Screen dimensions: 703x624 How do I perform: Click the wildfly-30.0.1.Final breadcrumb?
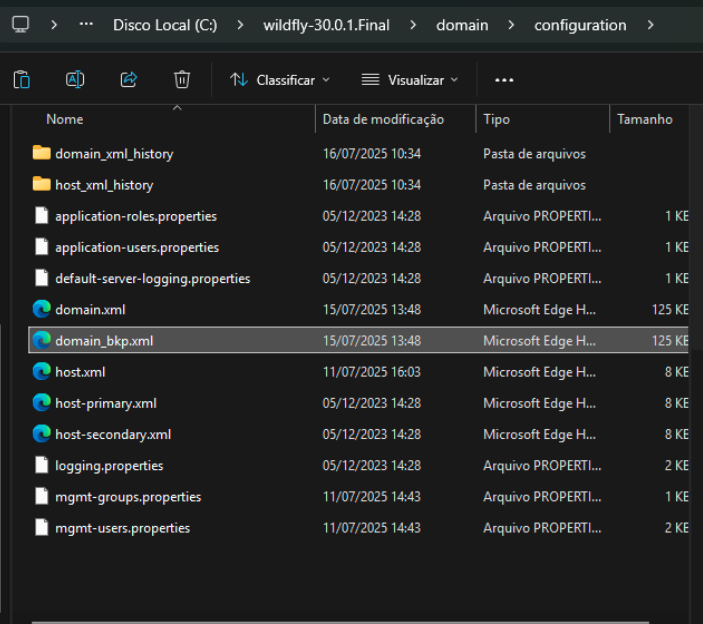(328, 24)
